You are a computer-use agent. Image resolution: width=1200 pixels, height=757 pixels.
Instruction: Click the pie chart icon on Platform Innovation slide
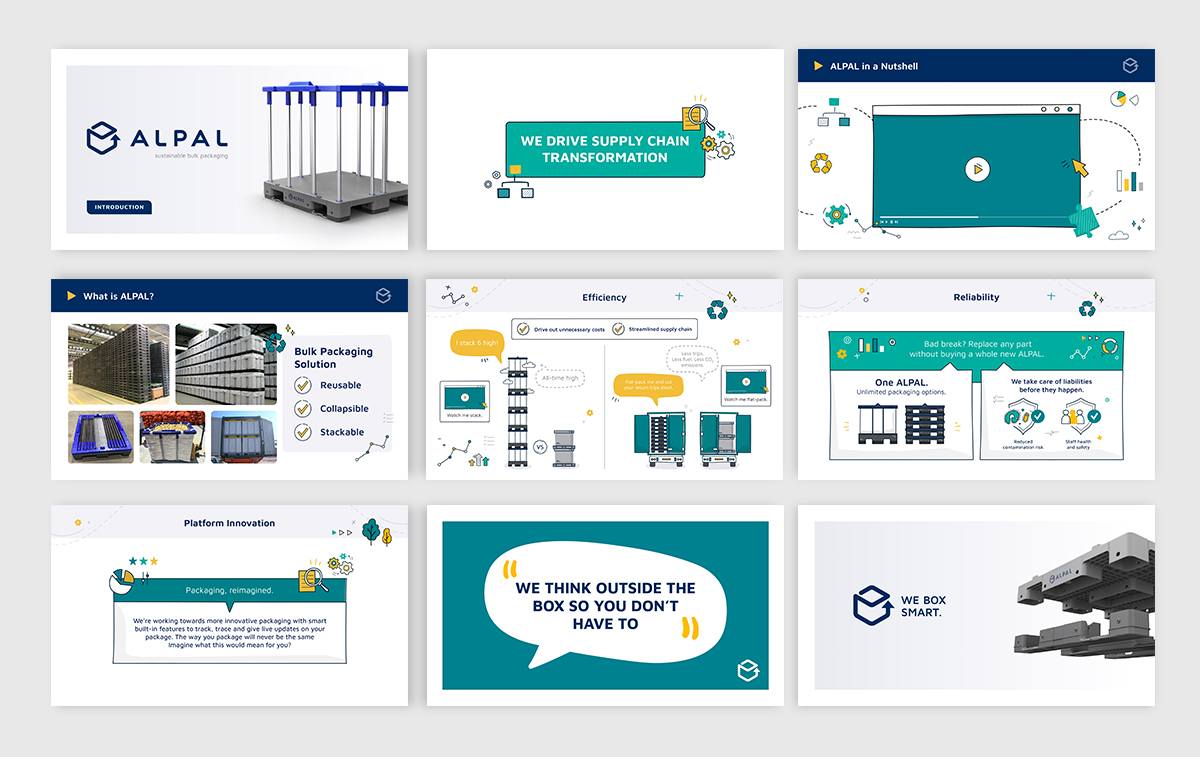point(123,580)
